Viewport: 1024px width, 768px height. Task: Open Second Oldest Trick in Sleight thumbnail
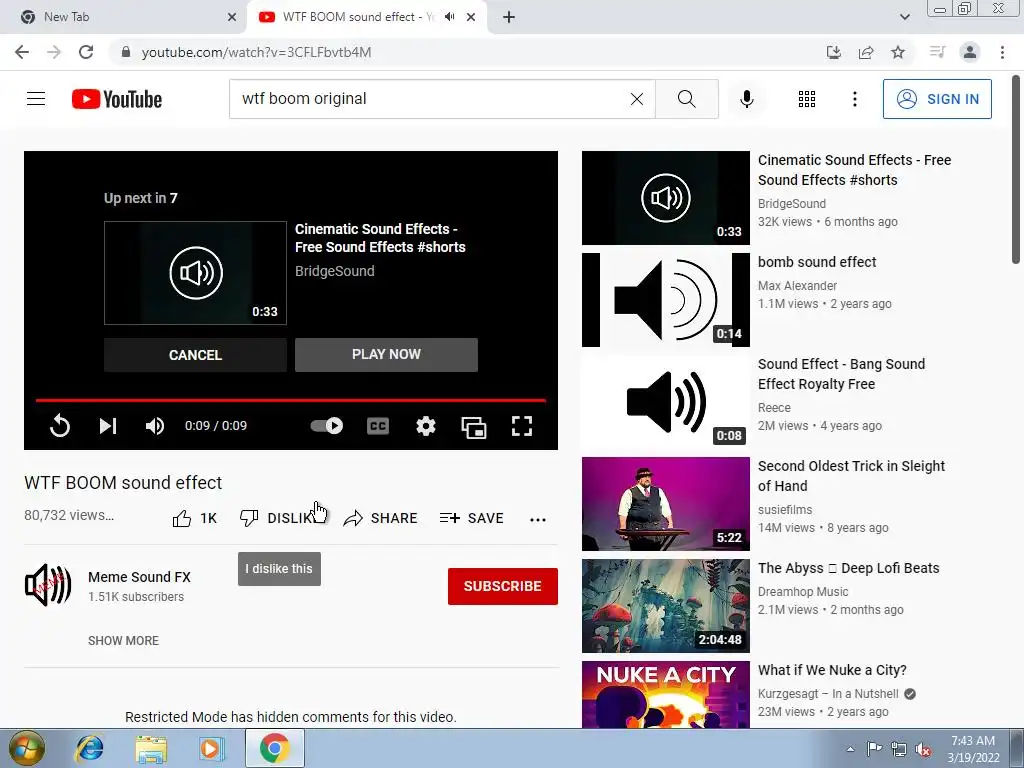665,504
